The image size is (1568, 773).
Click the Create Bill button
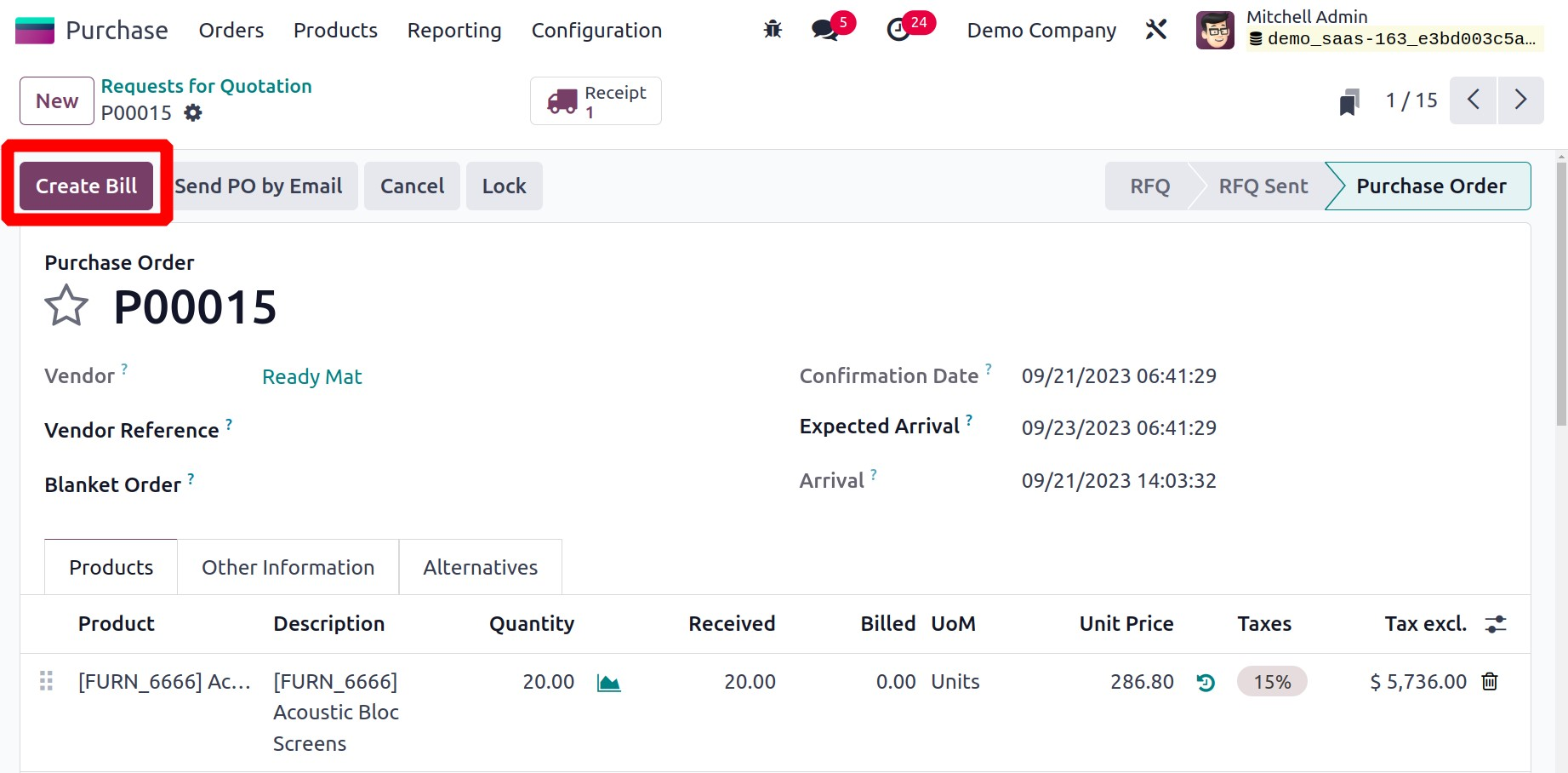point(86,186)
